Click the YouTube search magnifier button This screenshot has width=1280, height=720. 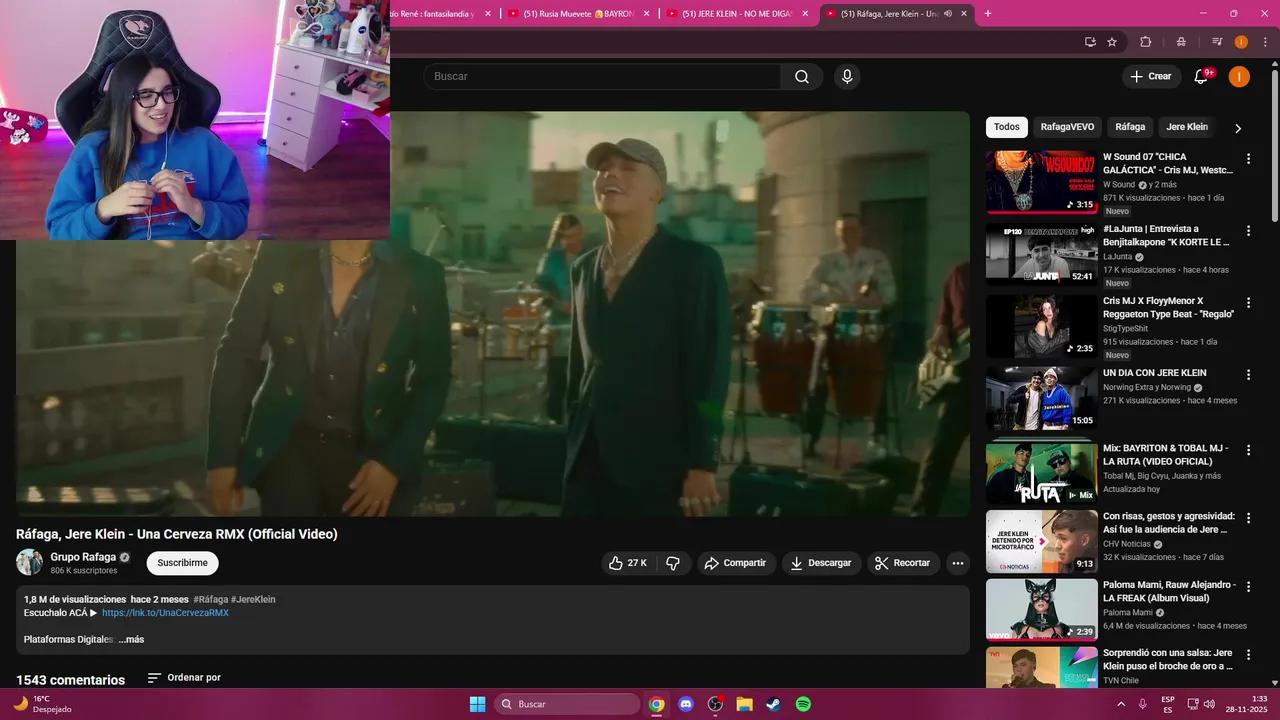[802, 77]
